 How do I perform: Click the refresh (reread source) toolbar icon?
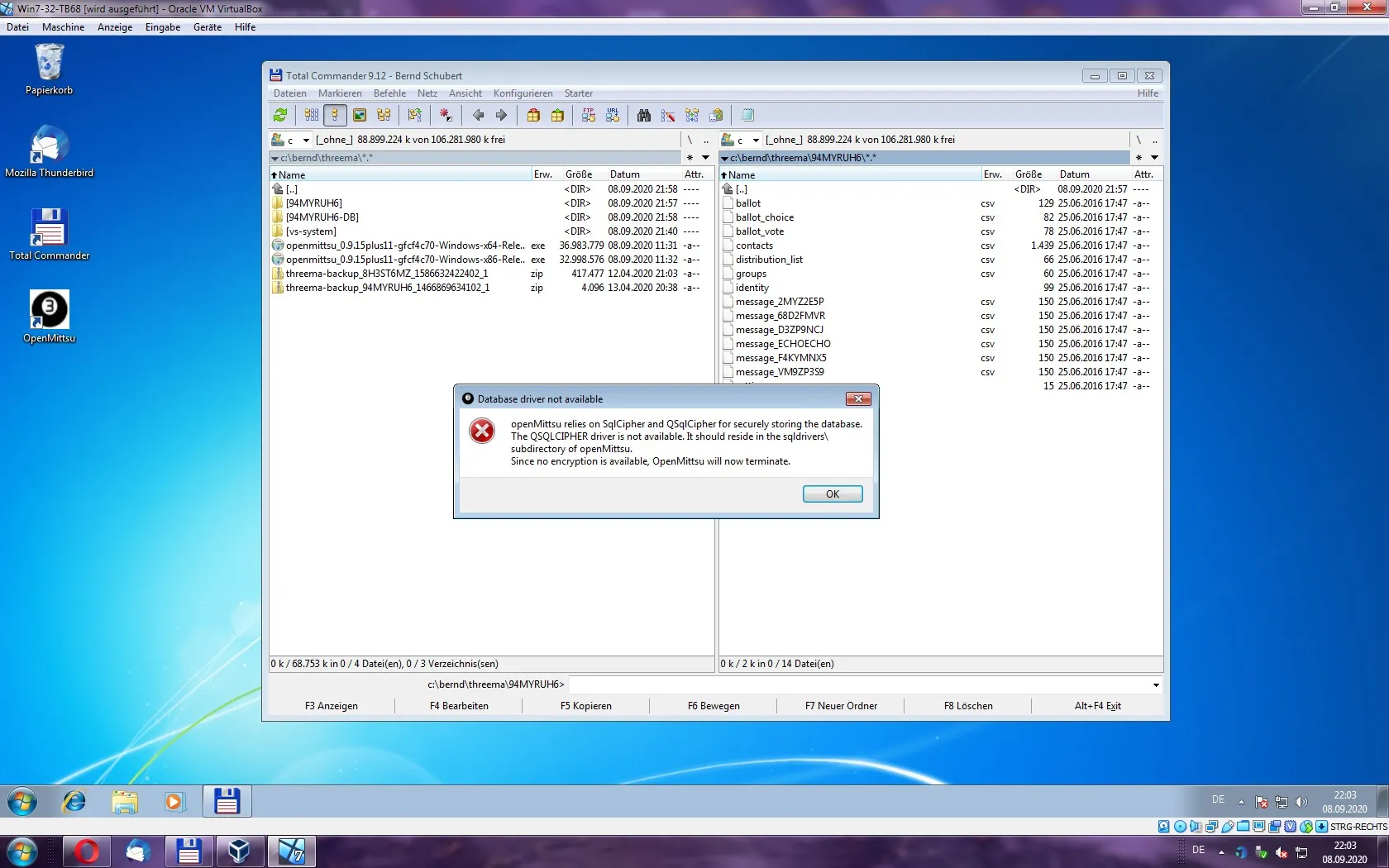tap(280, 115)
